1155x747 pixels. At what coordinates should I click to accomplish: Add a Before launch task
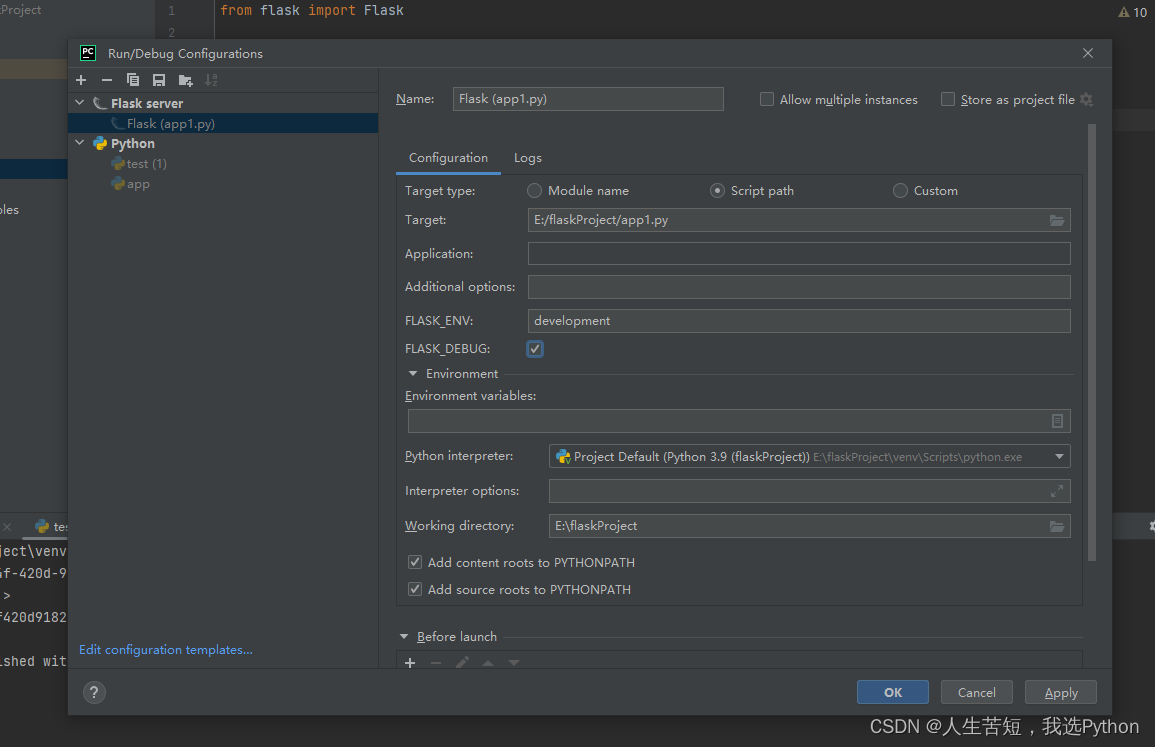pos(410,662)
